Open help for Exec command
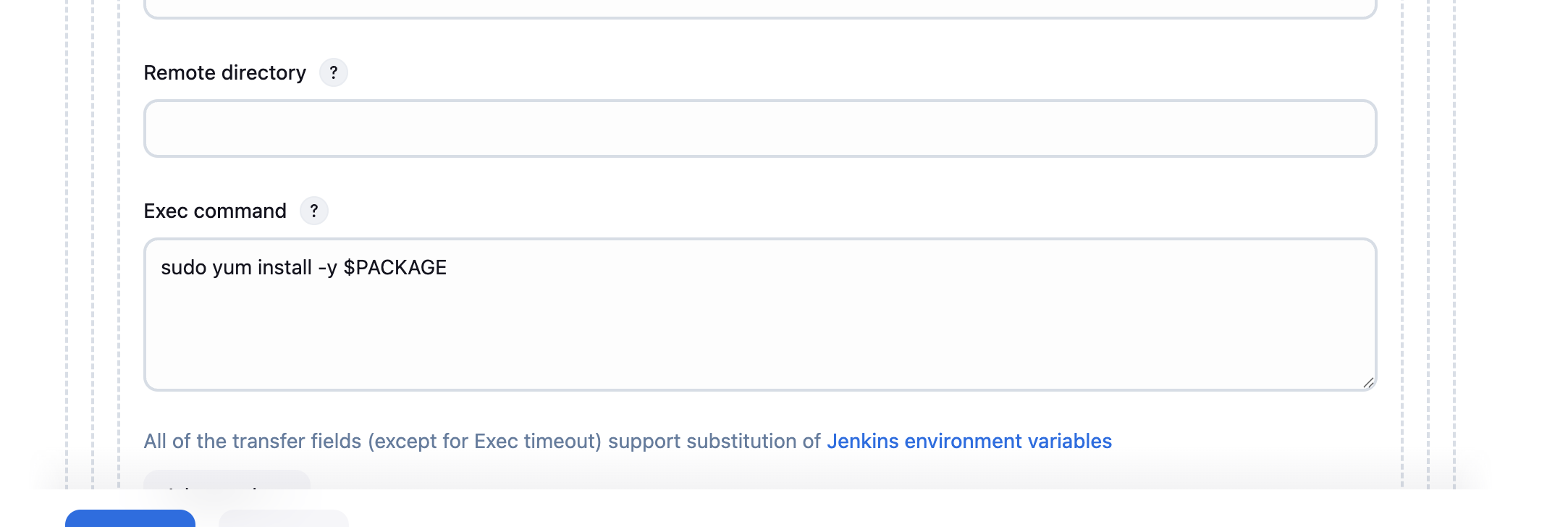Viewport: 1568px width, 527px height. coord(313,211)
